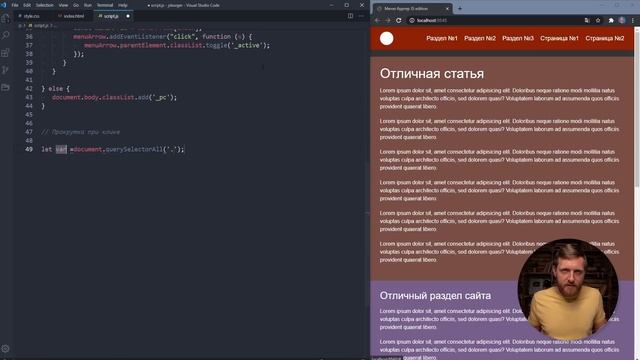The height and width of the screenshot is (360, 640).
Task: Bookmark this page with the star
Action: pos(598,20)
